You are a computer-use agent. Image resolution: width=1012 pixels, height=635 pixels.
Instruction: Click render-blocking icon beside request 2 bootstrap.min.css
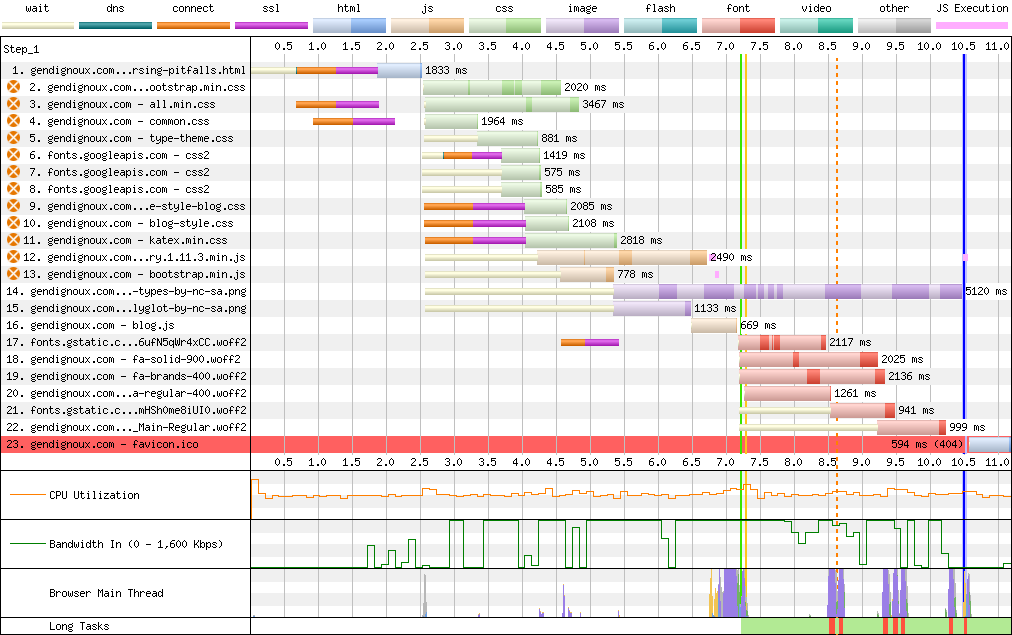(13, 88)
